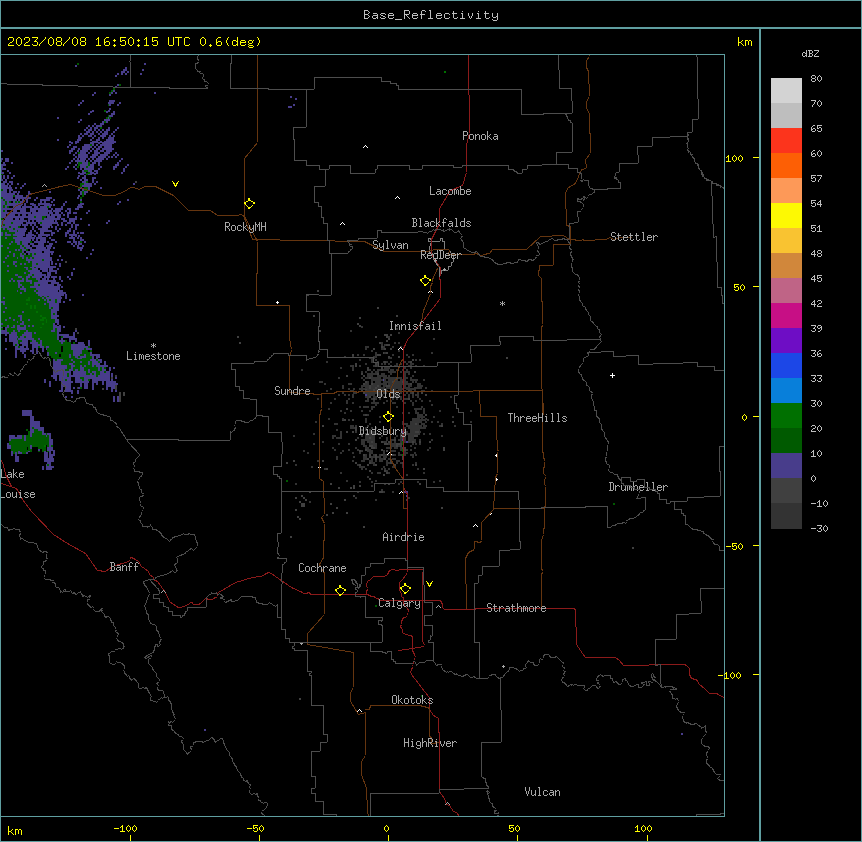Viewport: 862px width, 842px height.
Task: Select the magenta 42 dBZ legend color
Action: 786,315
